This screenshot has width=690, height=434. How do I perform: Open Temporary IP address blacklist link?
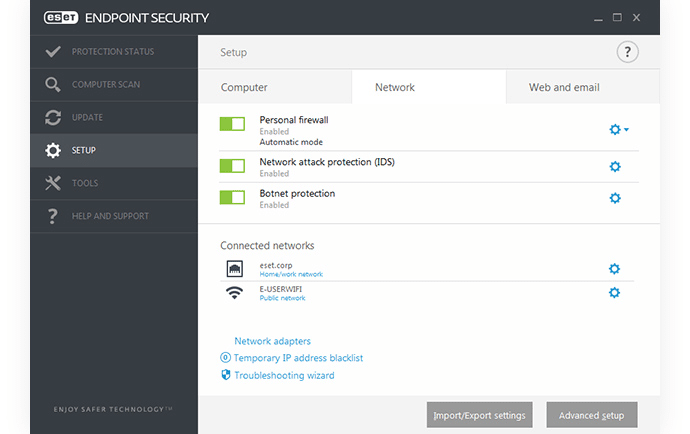point(298,358)
